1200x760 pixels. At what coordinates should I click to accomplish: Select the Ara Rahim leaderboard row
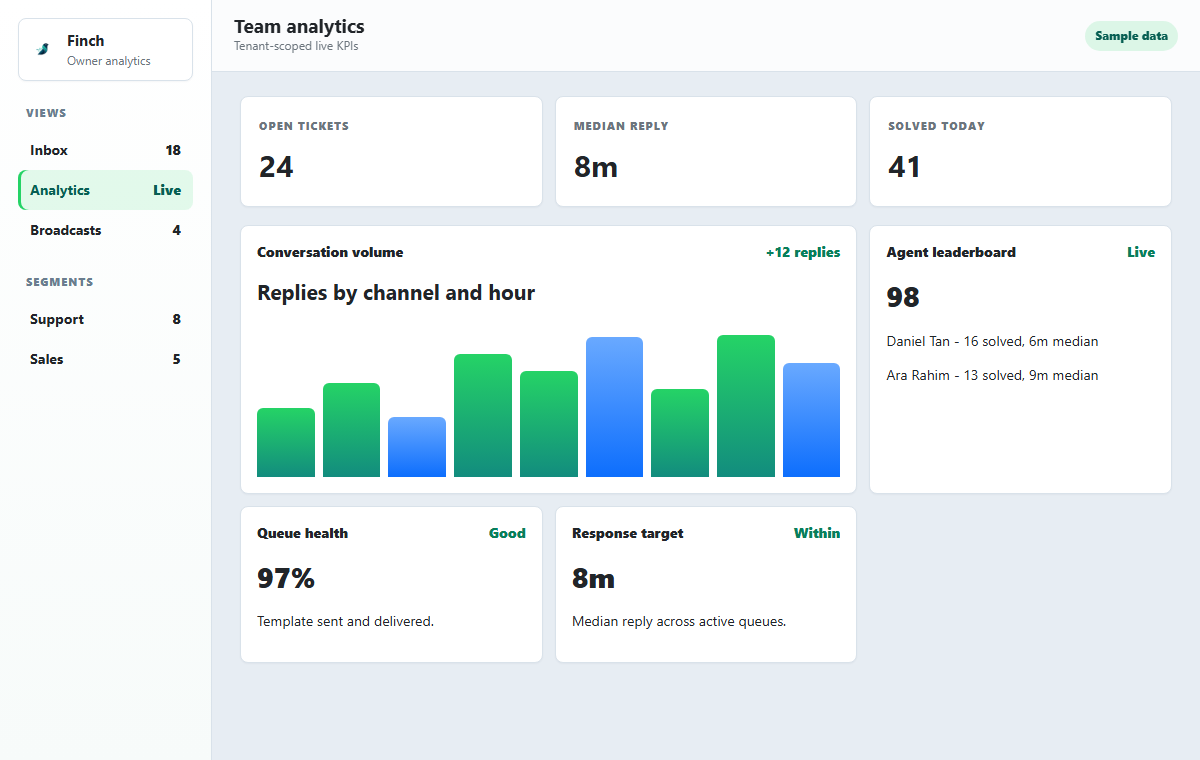992,375
